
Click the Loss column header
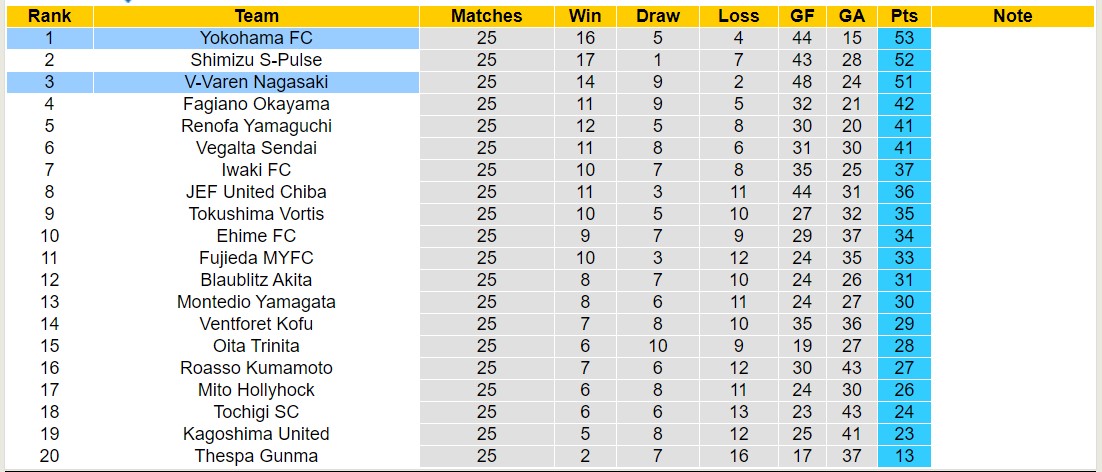tap(738, 16)
